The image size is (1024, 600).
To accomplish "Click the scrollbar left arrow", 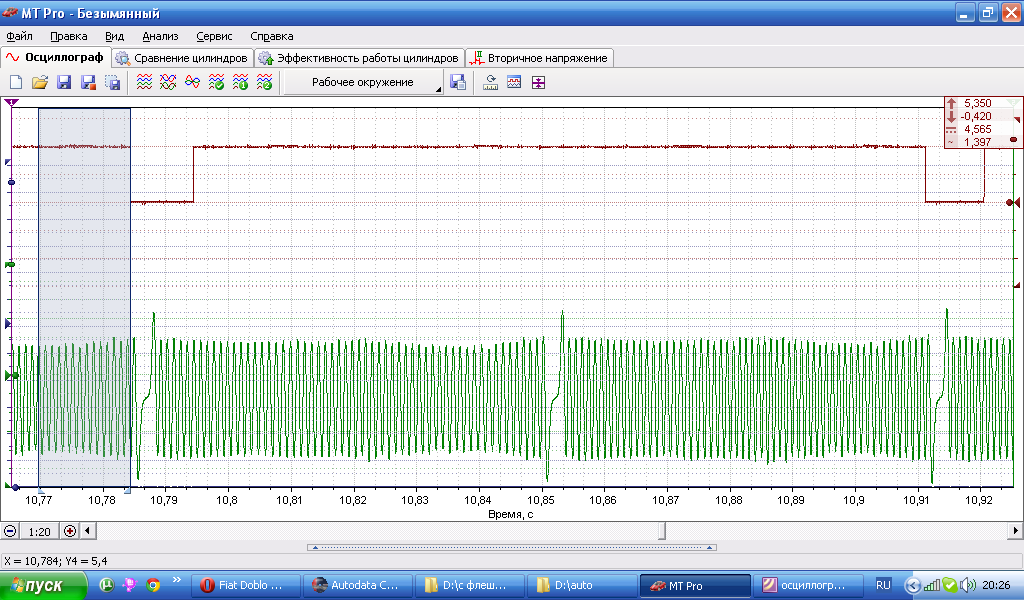I will click(x=88, y=531).
